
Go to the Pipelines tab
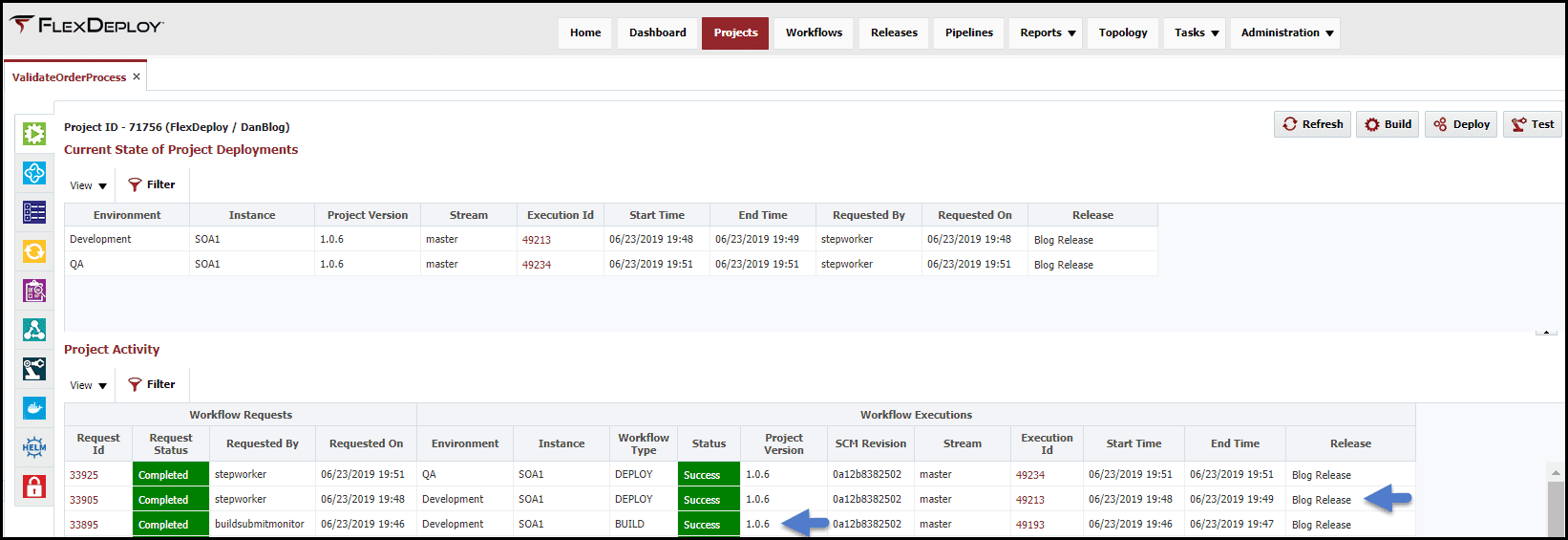pyautogui.click(x=969, y=32)
